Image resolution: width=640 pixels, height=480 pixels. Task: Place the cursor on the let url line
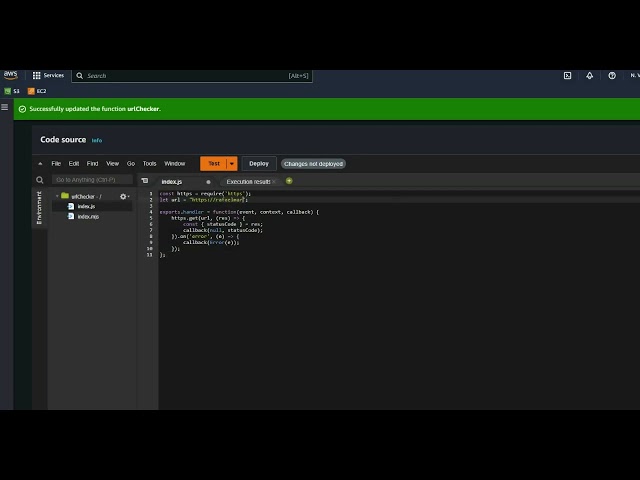point(204,200)
